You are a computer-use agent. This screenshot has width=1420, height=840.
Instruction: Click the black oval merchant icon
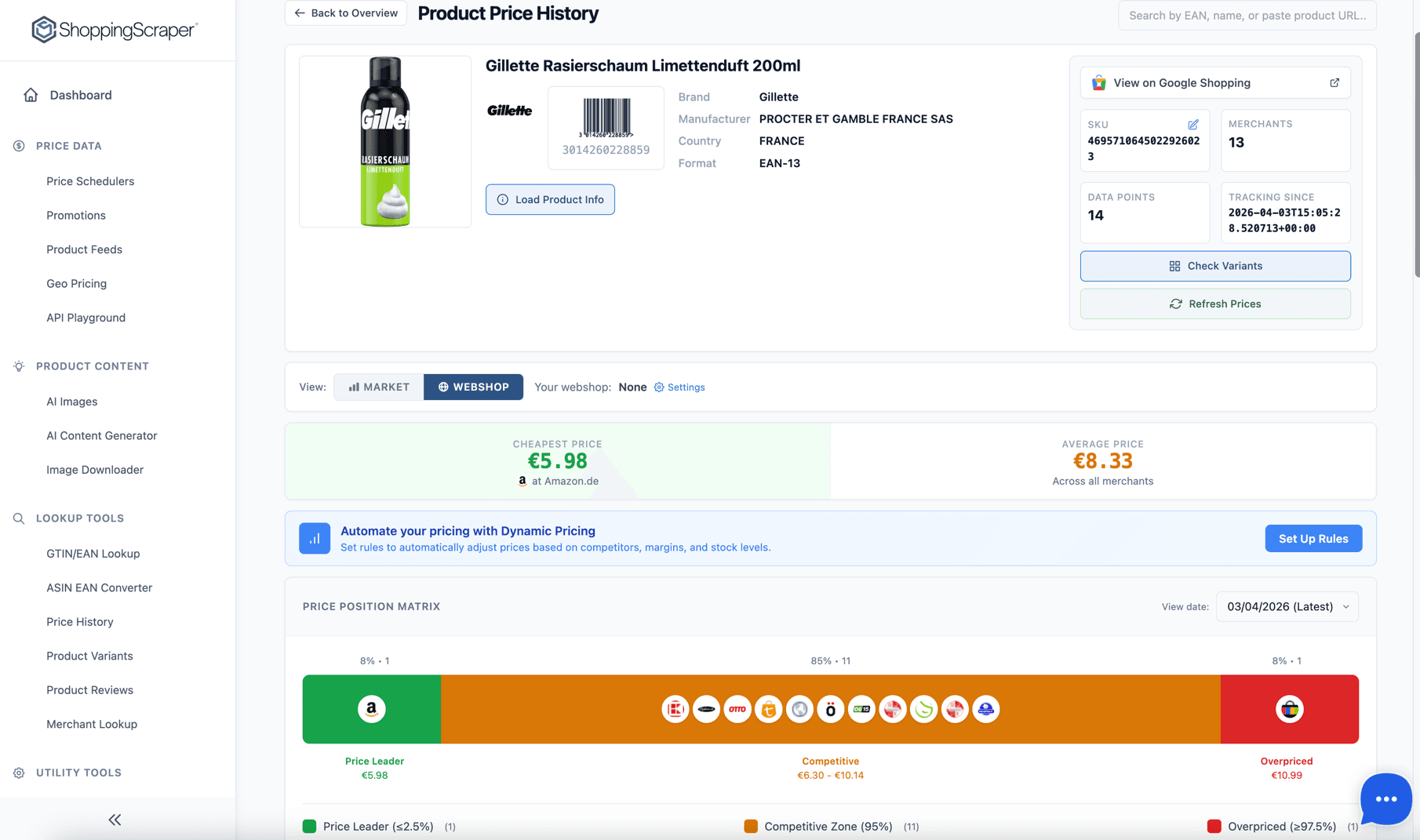click(707, 709)
